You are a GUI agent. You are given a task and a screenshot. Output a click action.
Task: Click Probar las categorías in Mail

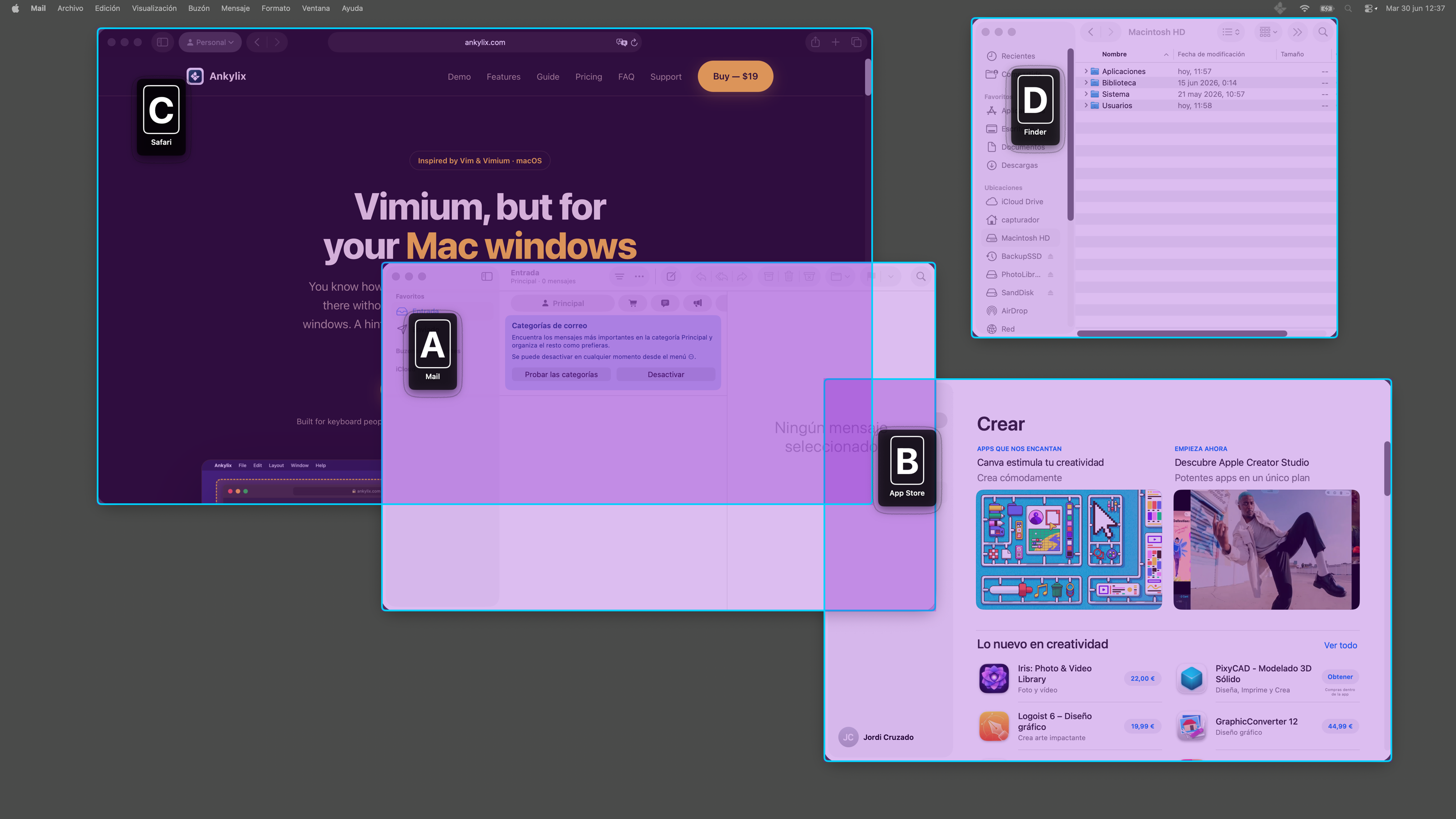pyautogui.click(x=561, y=375)
